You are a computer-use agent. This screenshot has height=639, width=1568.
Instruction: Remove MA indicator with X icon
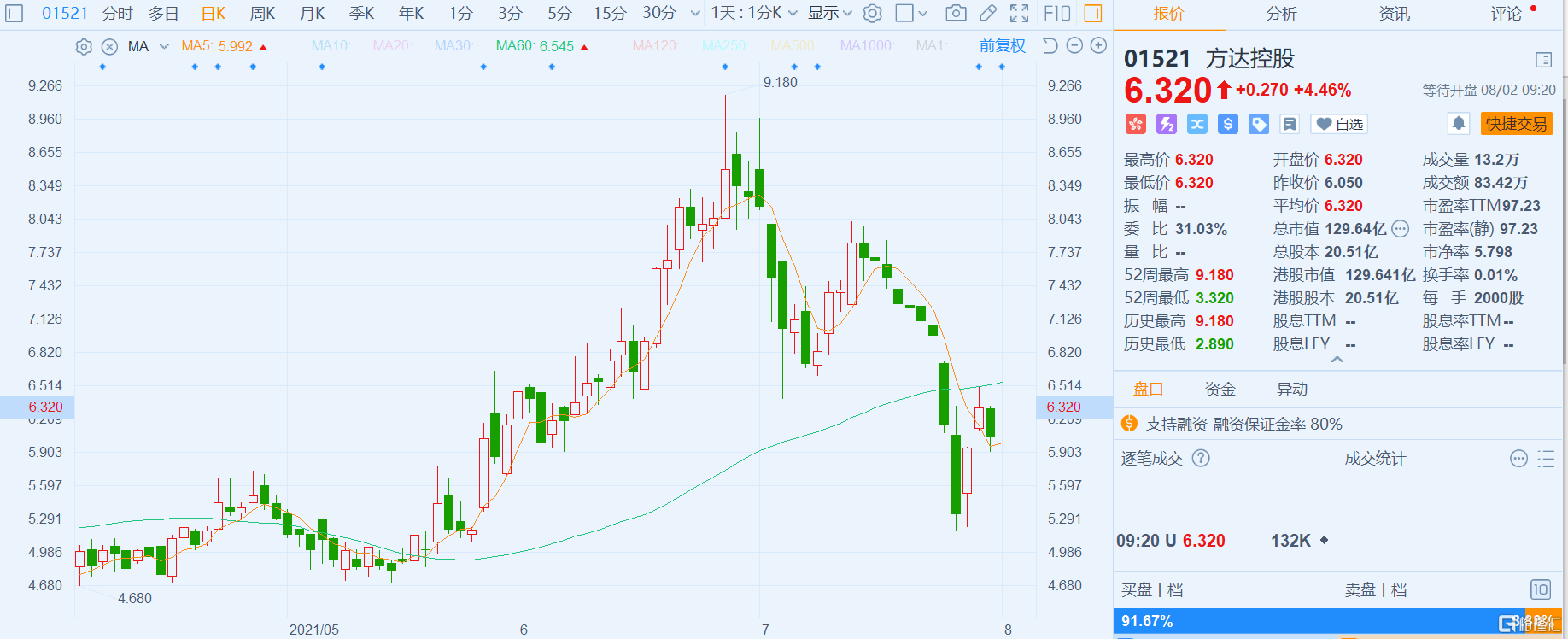tap(109, 47)
